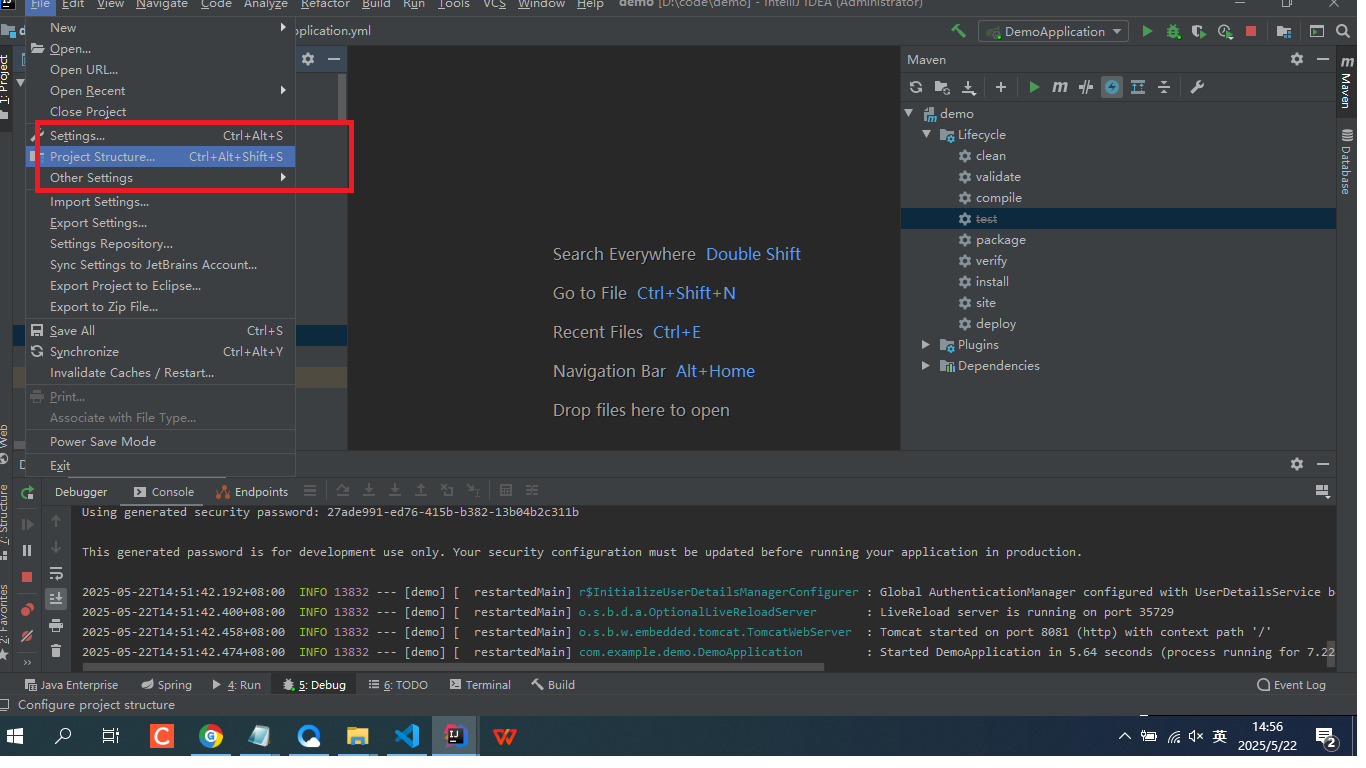Stop DemoApplication with the red square
Image resolution: width=1366 pixels, height=768 pixels.
tap(1251, 31)
